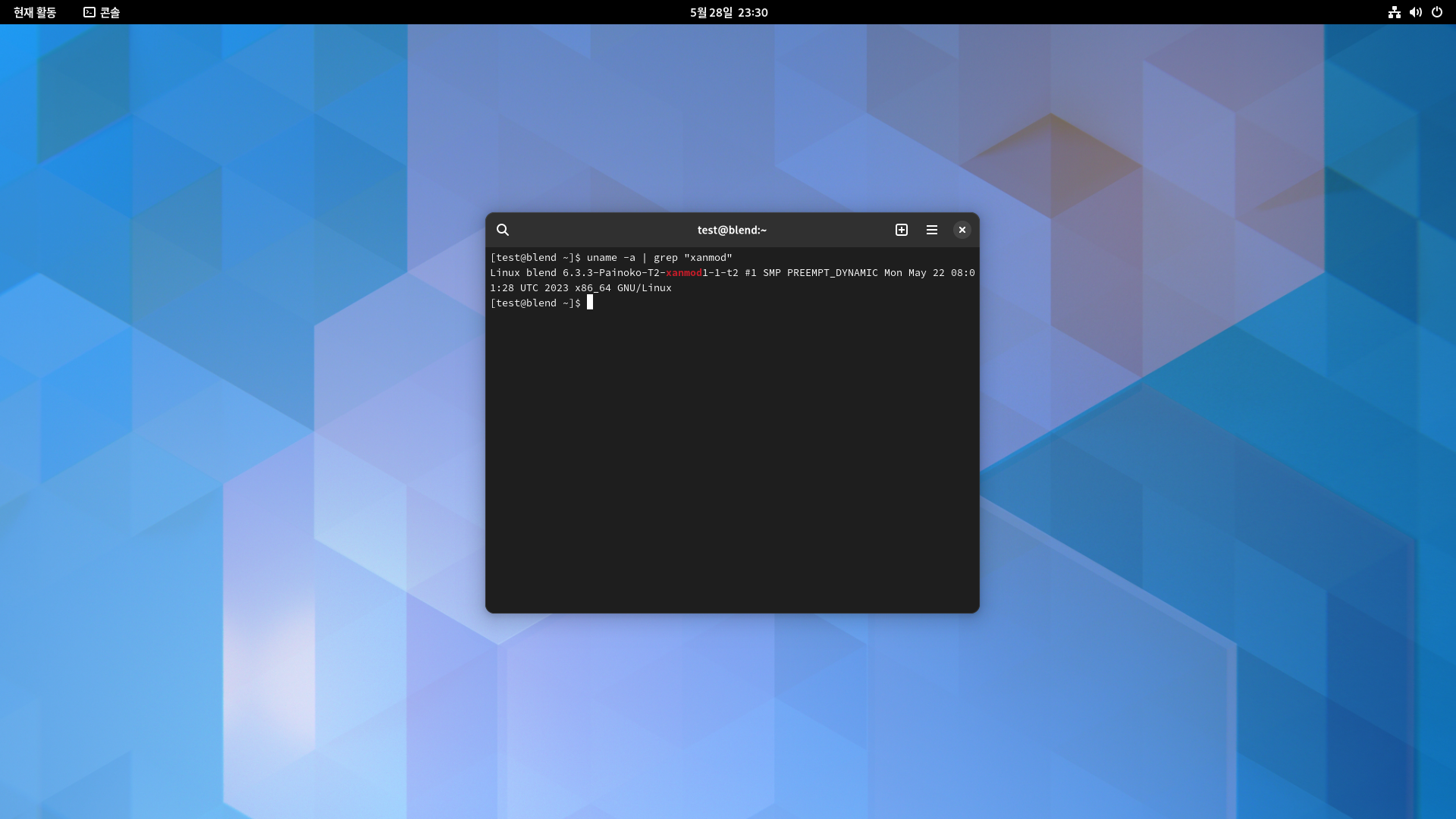Open 현재 활동 activities overview

click(35, 12)
